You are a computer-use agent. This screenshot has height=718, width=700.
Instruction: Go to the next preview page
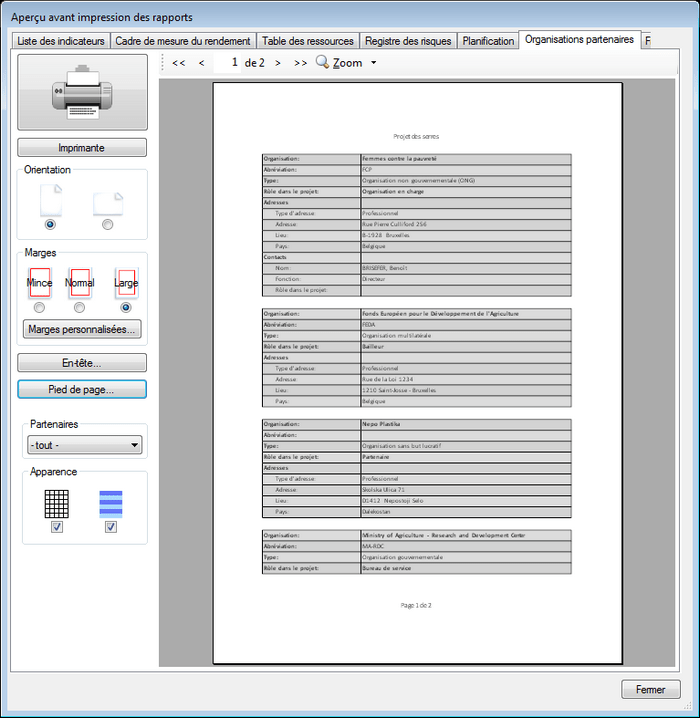click(x=278, y=63)
